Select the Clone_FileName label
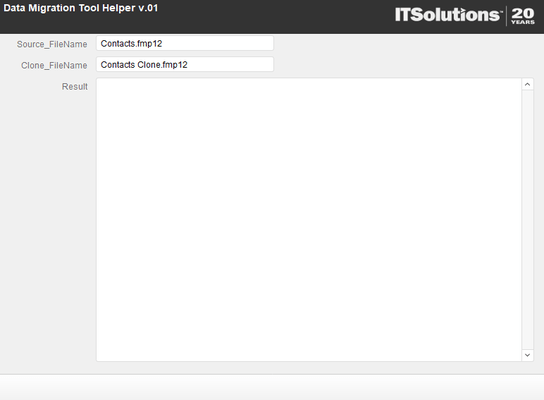Screen dimensions: 544x400 tap(54, 66)
